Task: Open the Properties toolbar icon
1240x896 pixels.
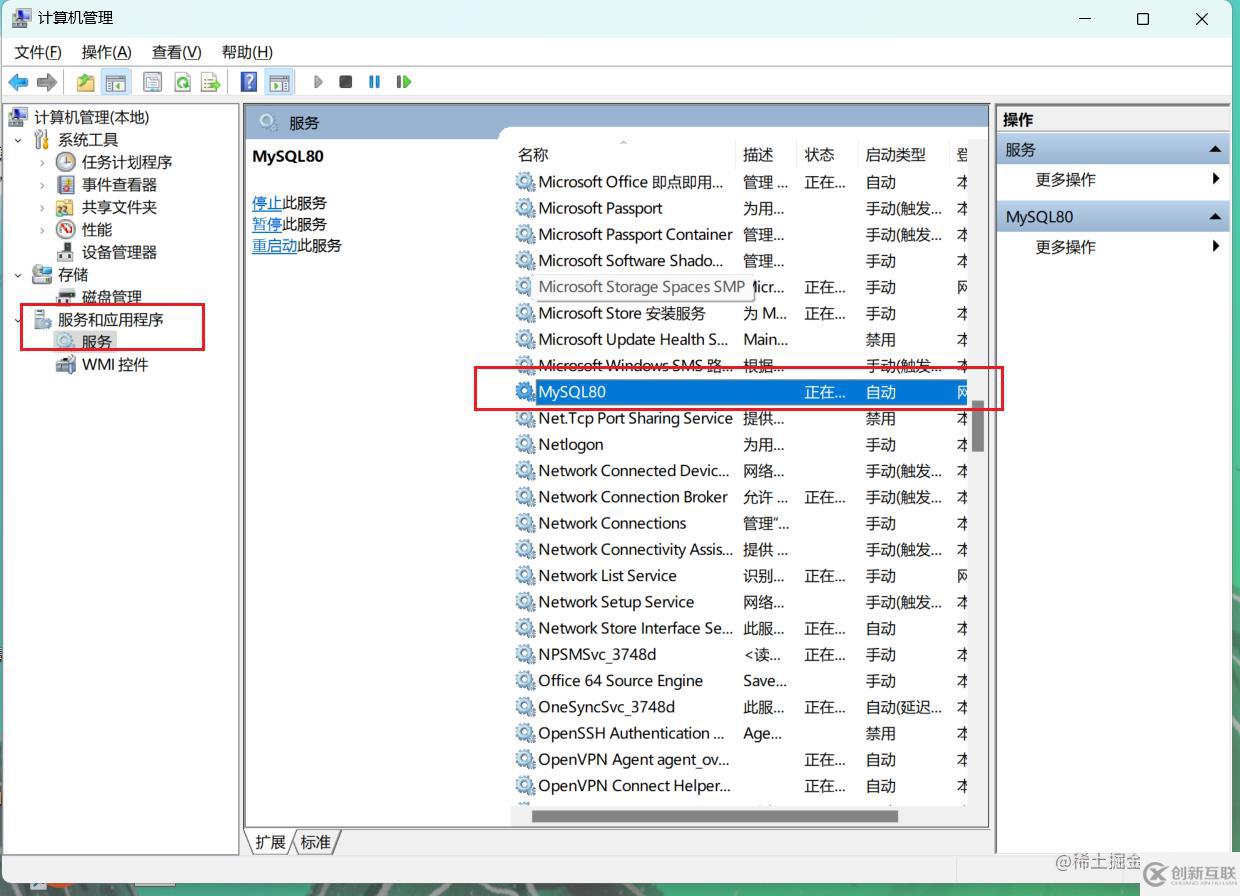Action: 152,82
